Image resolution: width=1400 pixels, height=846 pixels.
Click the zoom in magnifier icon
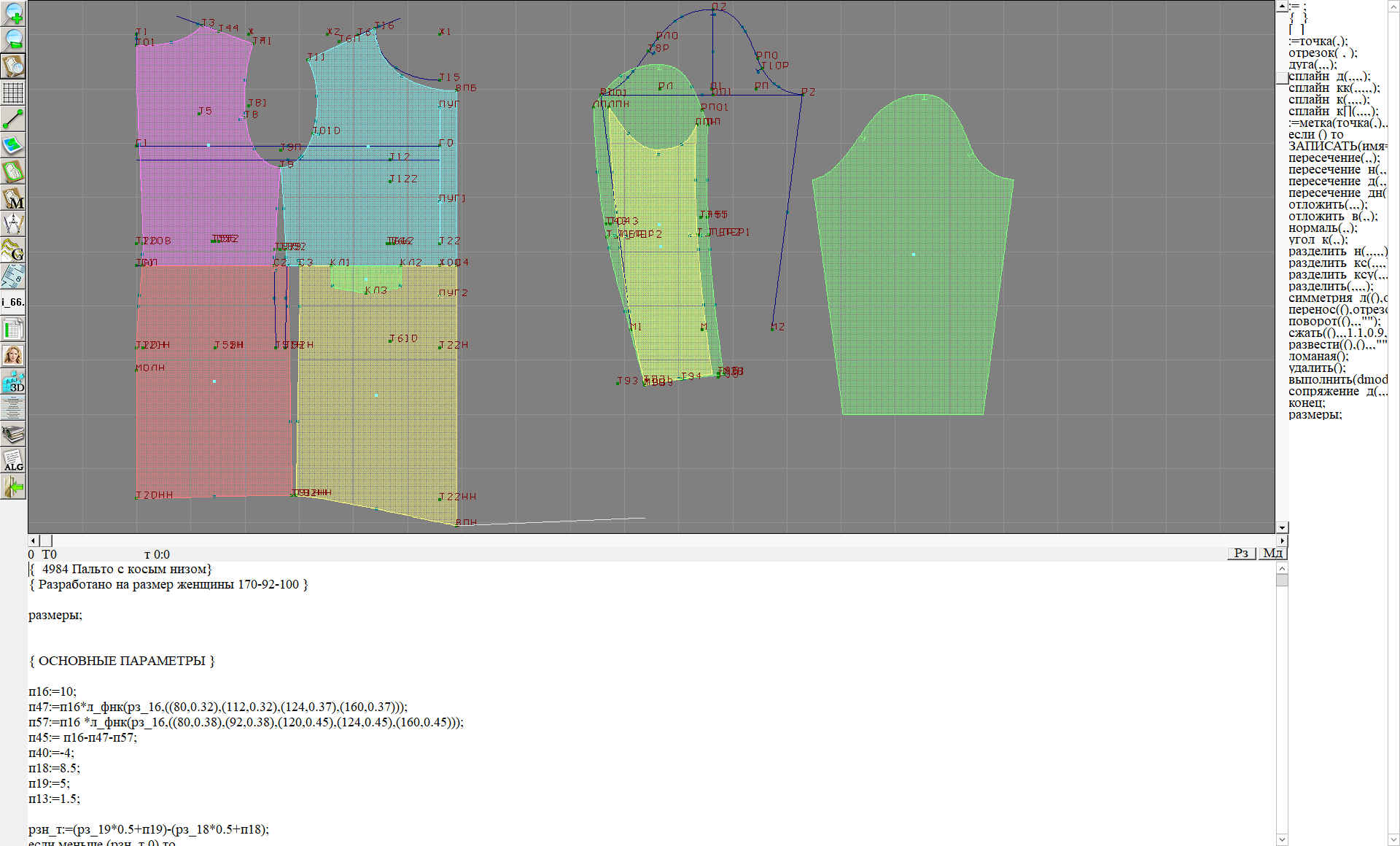click(x=13, y=12)
